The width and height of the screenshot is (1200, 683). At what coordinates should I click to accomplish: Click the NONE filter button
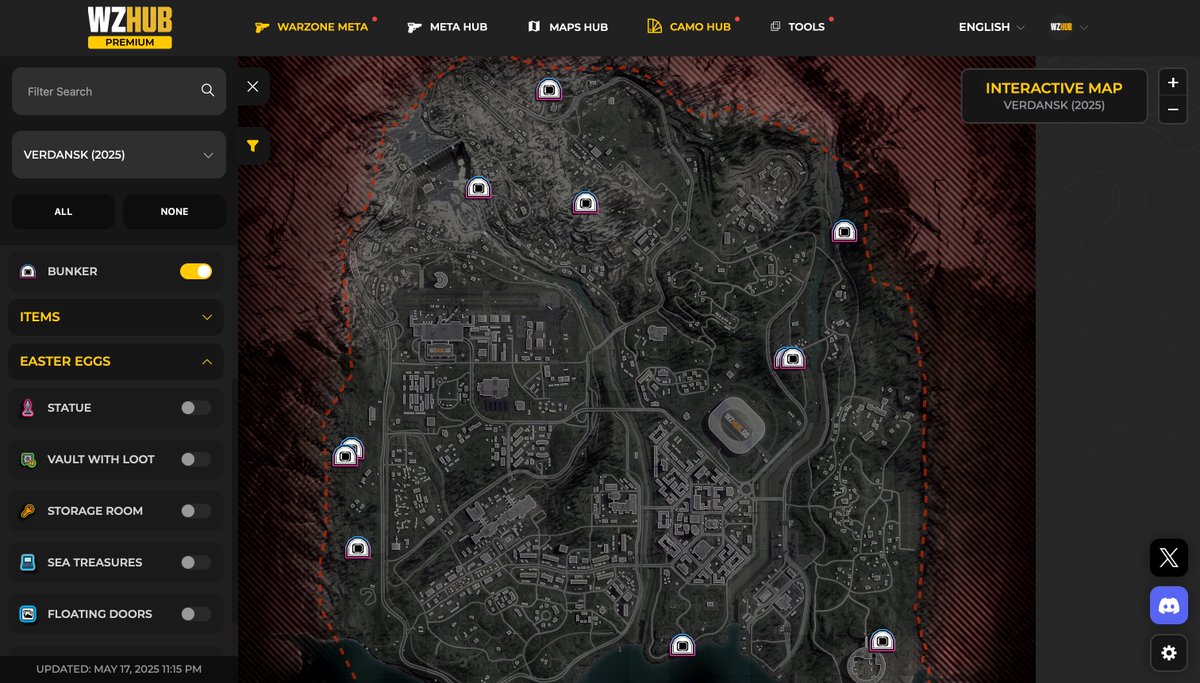pos(174,212)
